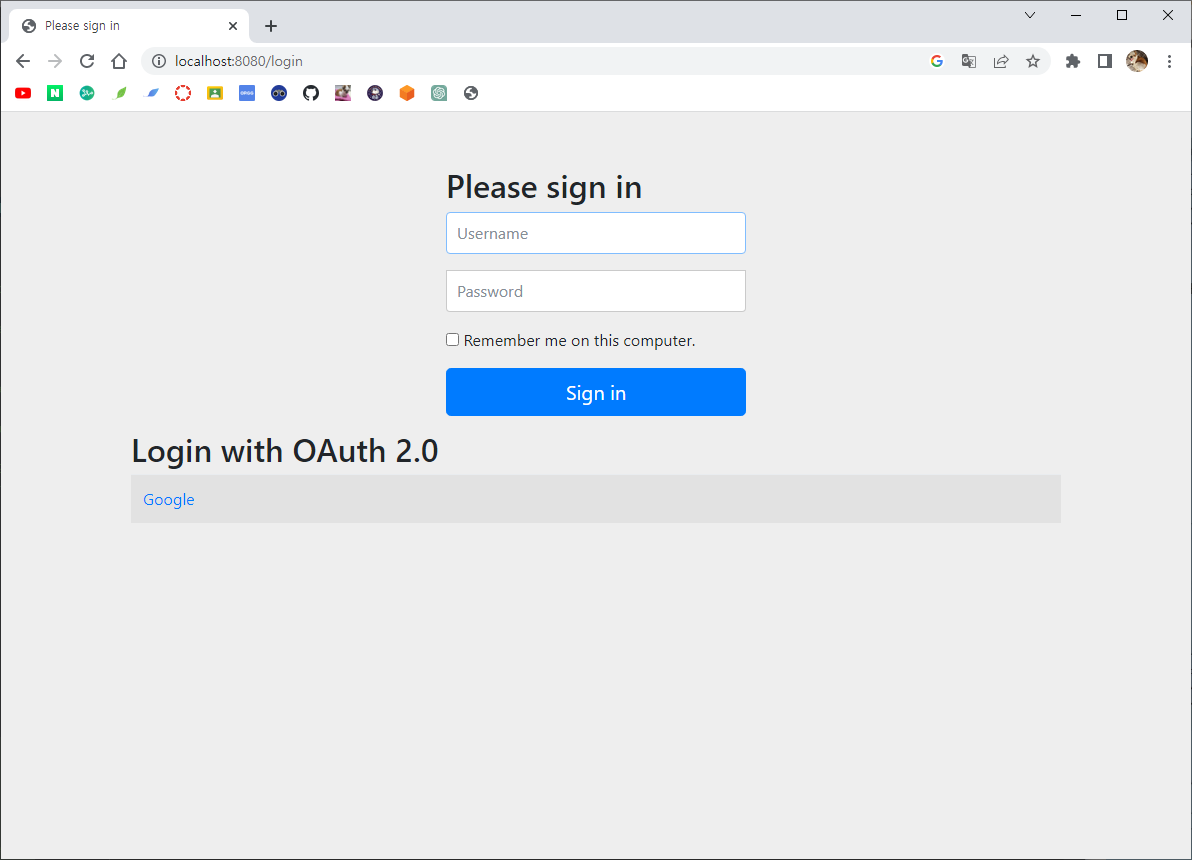Viewport: 1192px width, 860px height.
Task: Focus the Password input field
Action: coord(595,291)
